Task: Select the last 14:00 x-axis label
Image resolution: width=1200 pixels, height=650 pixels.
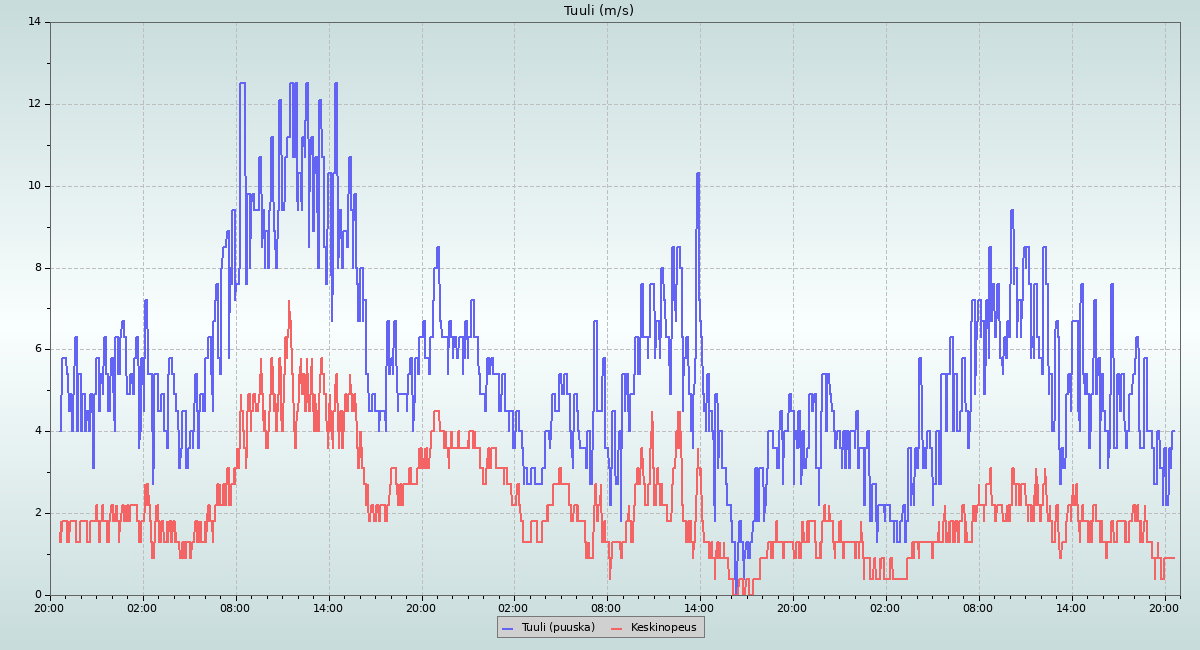Action: (1071, 607)
